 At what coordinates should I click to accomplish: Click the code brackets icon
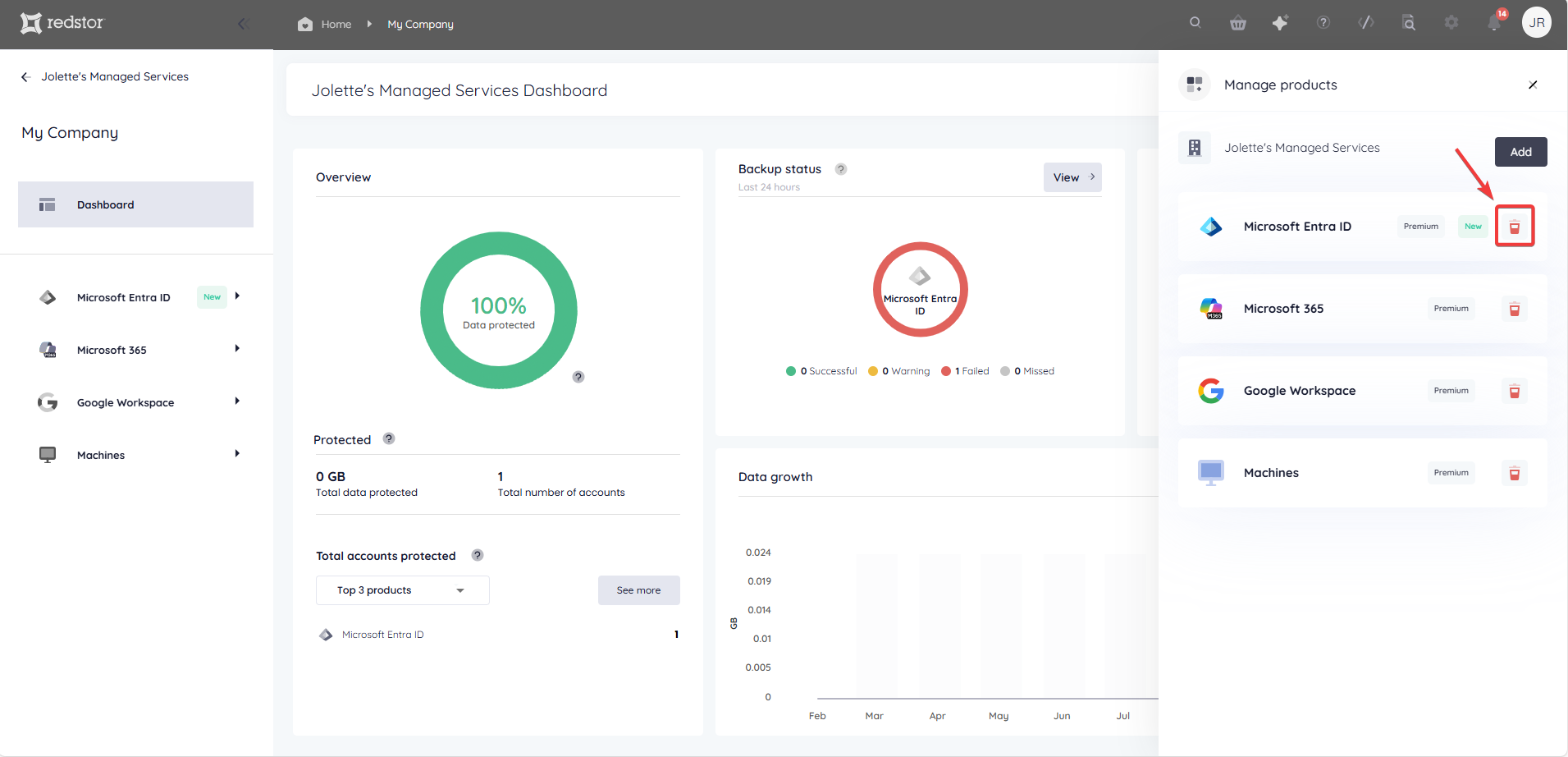[1366, 23]
